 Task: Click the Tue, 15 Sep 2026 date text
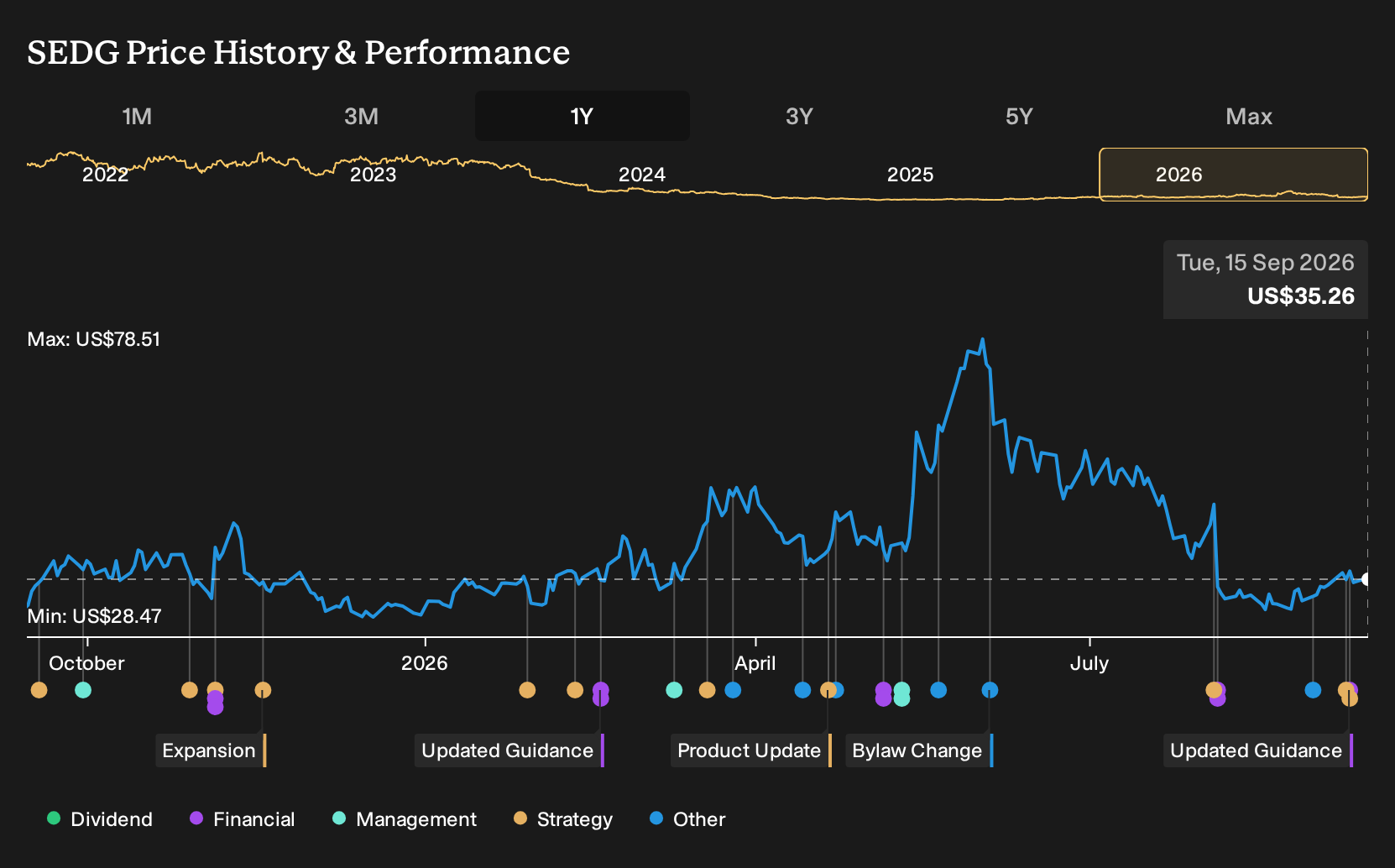coord(1266,263)
